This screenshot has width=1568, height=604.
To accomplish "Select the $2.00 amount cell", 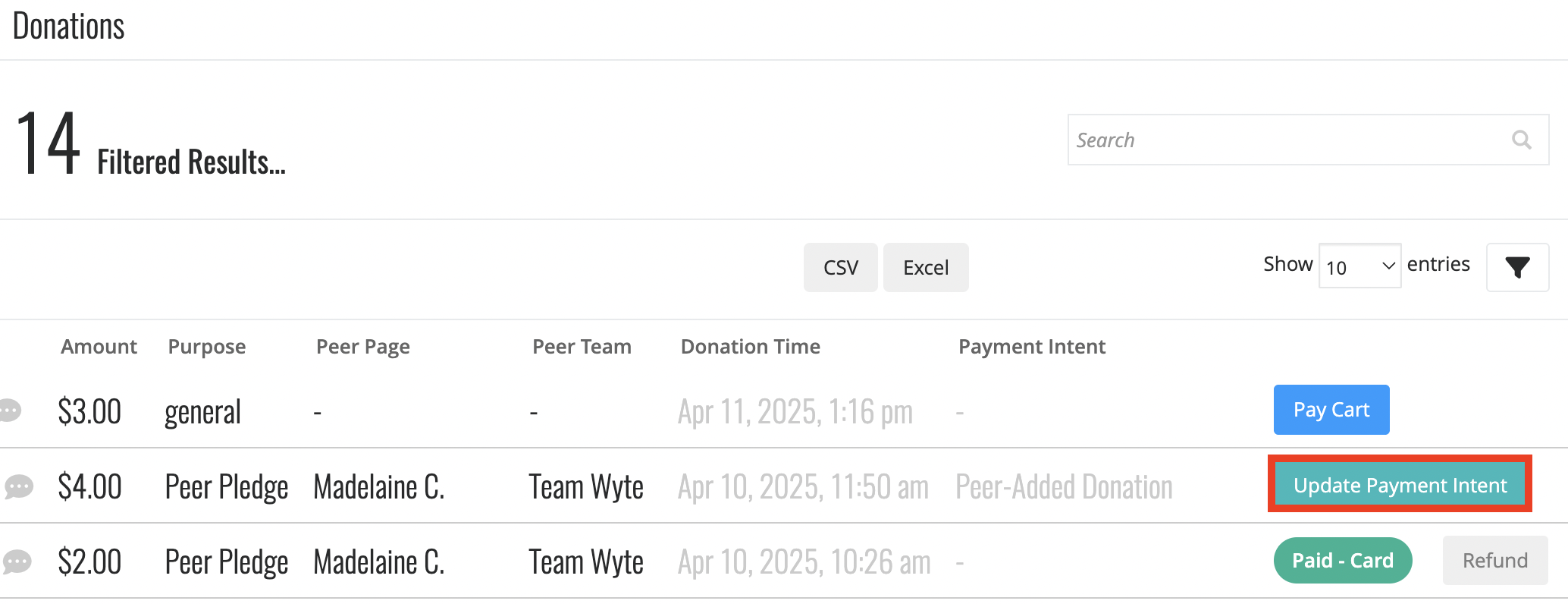I will (89, 562).
